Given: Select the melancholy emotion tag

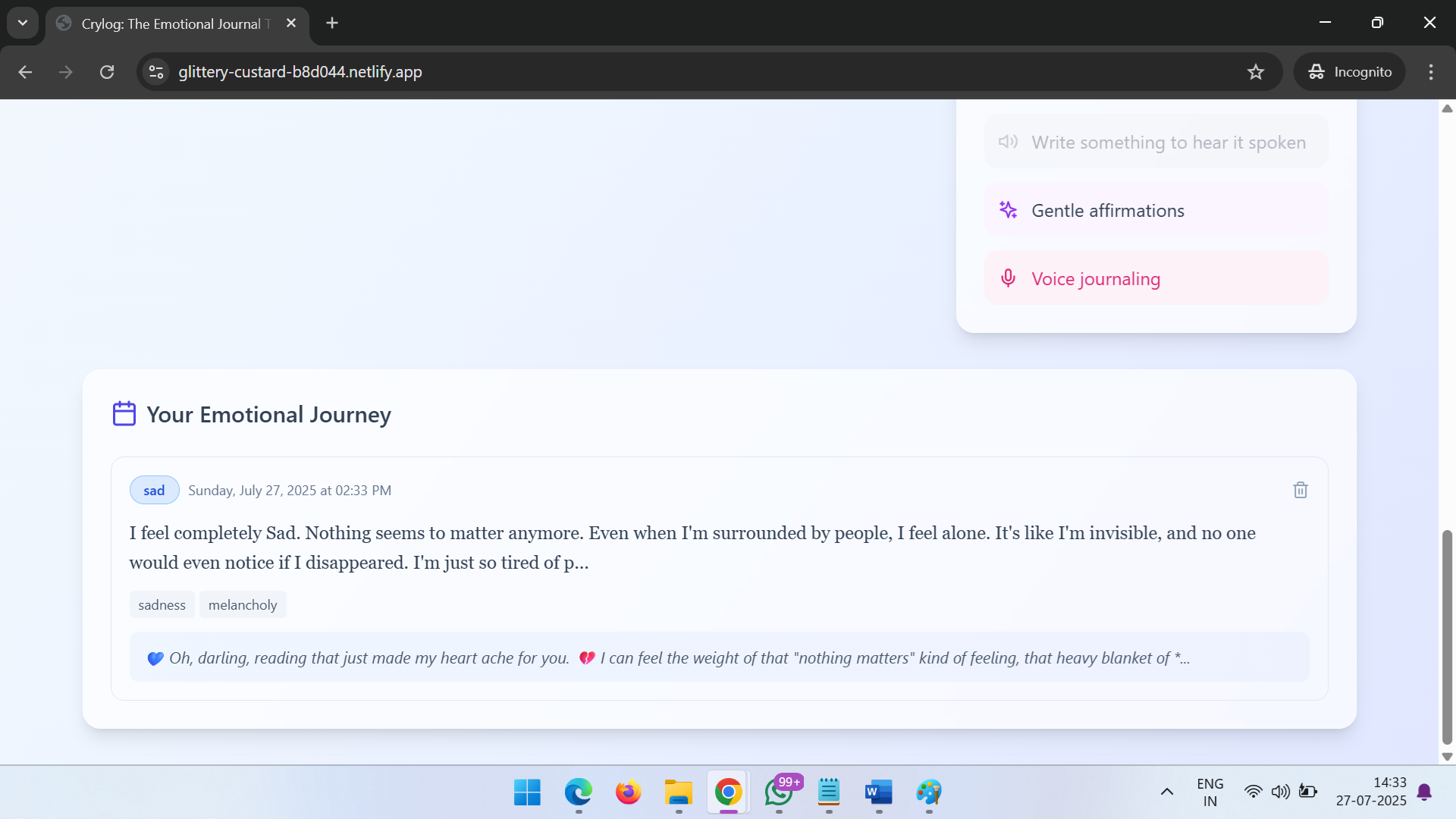Looking at the screenshot, I should (243, 605).
